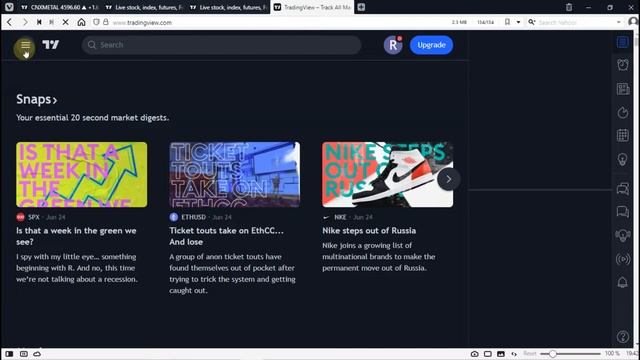Open the user profile avatar R
The image size is (640, 360).
[393, 45]
